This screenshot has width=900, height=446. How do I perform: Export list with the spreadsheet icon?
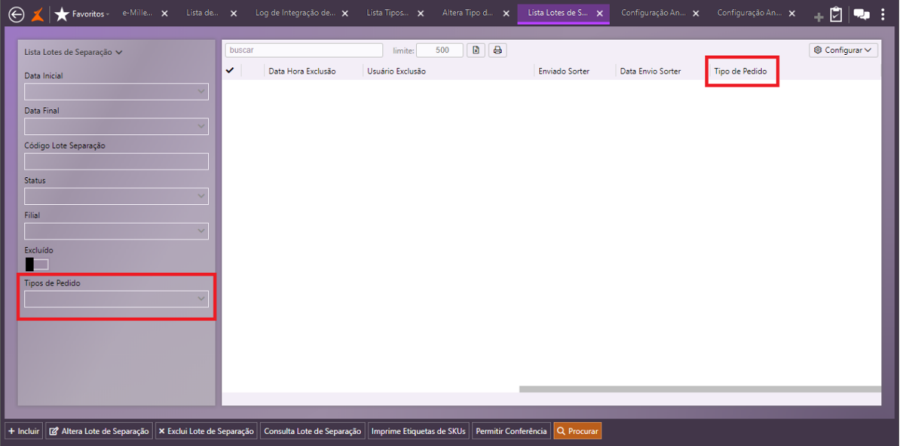click(x=476, y=51)
